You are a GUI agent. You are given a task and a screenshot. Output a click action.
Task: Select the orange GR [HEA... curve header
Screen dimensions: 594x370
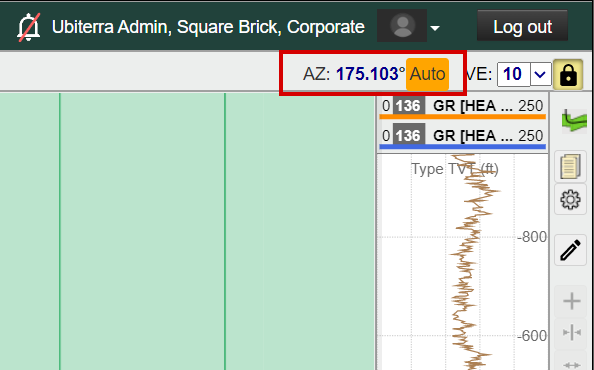pyautogui.click(x=463, y=106)
